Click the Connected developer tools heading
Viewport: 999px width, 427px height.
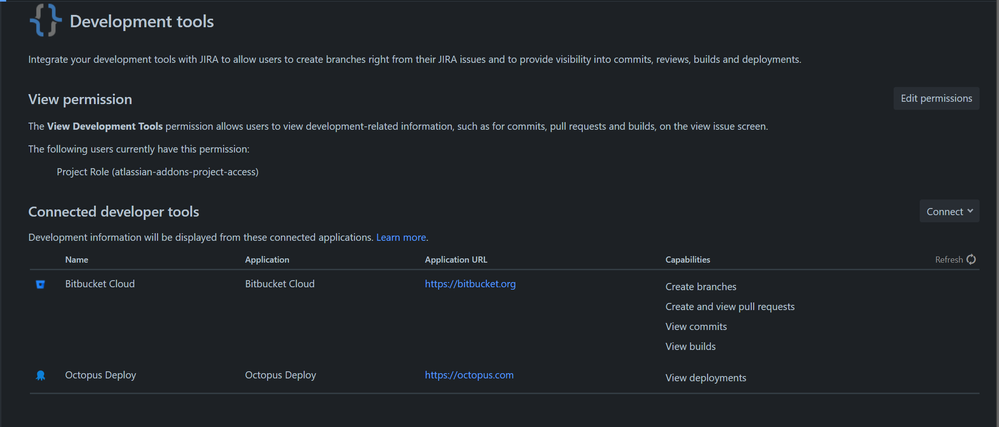click(x=113, y=212)
